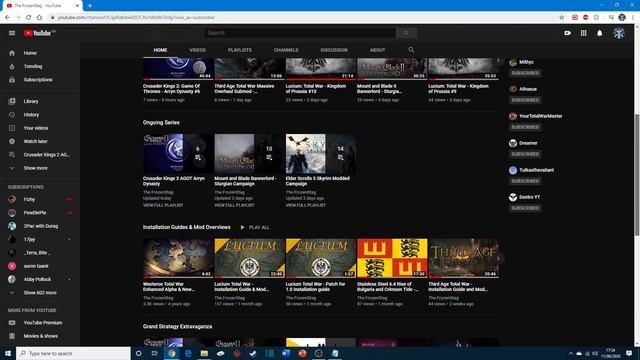Toggle SUBSCRIBED button for Destro YT
640x360 pixels.
[525, 208]
